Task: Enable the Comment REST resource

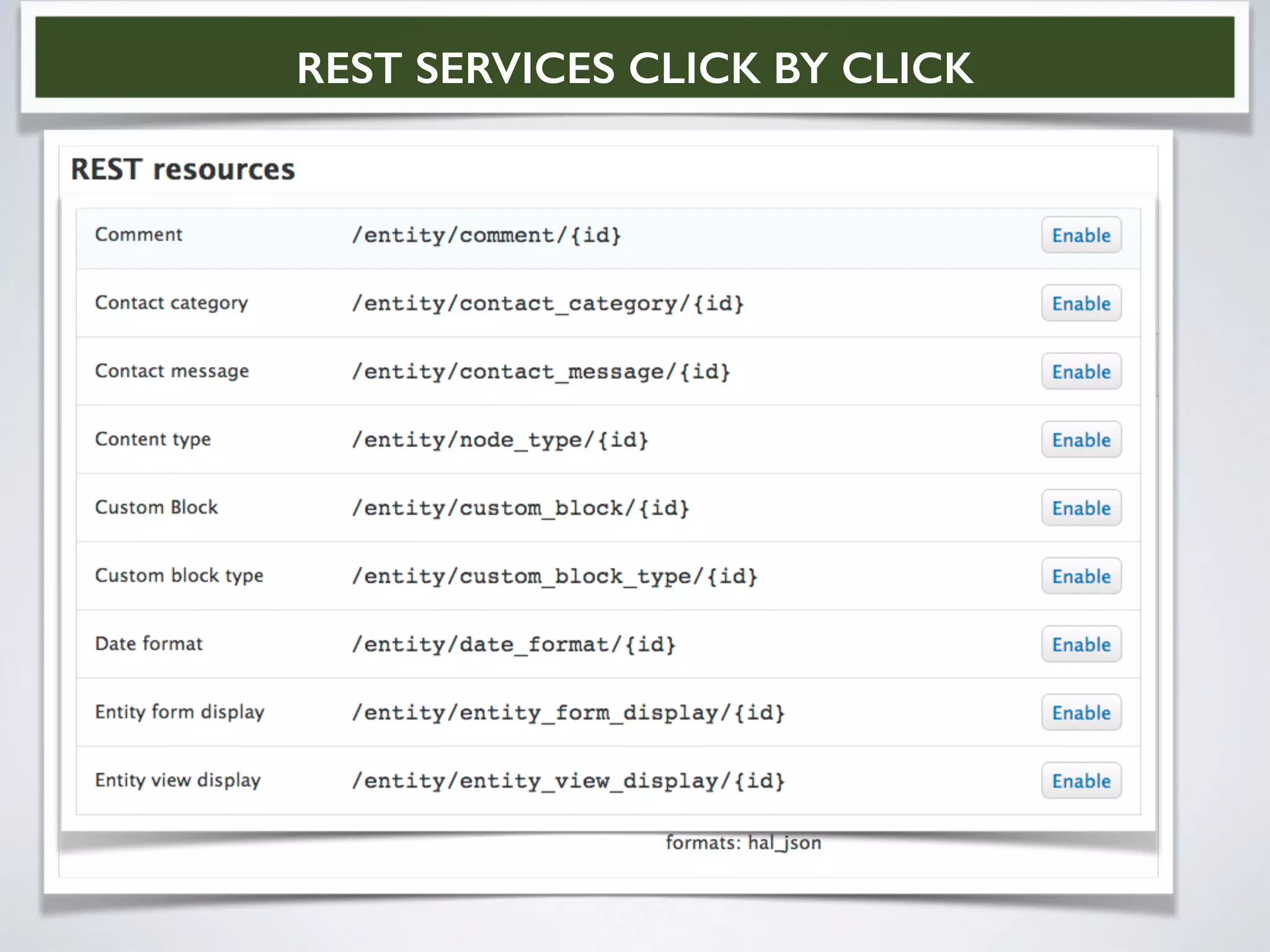Action: point(1081,235)
